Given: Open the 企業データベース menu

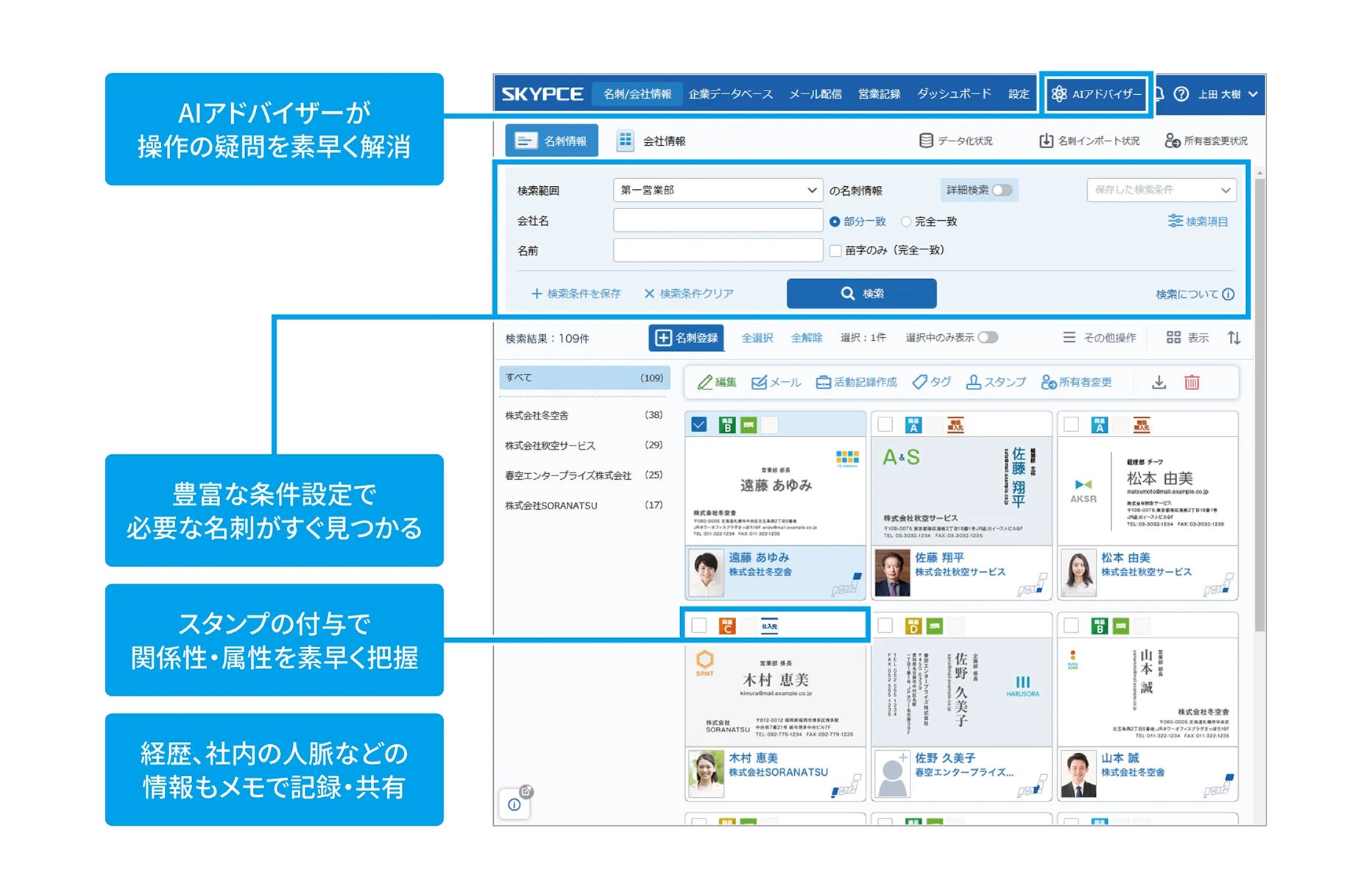Looking at the screenshot, I should click(x=730, y=94).
